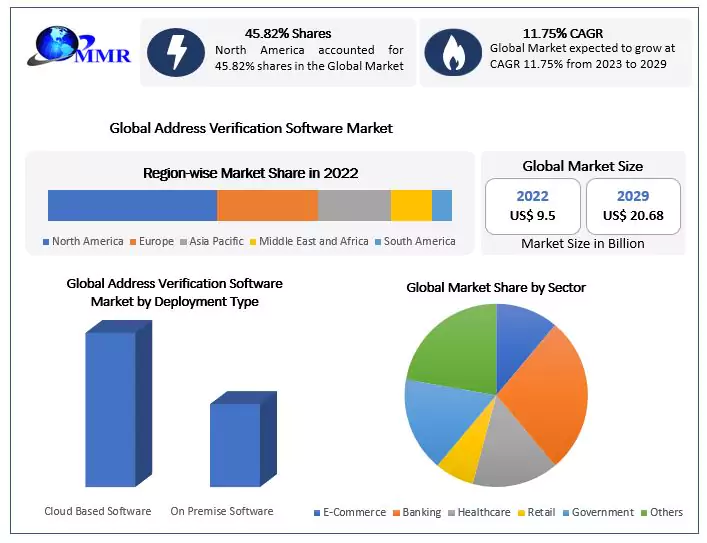Click the Global Address Verification Software Market title
Image resolution: width=707 pixels, height=543 pixels.
point(251,128)
